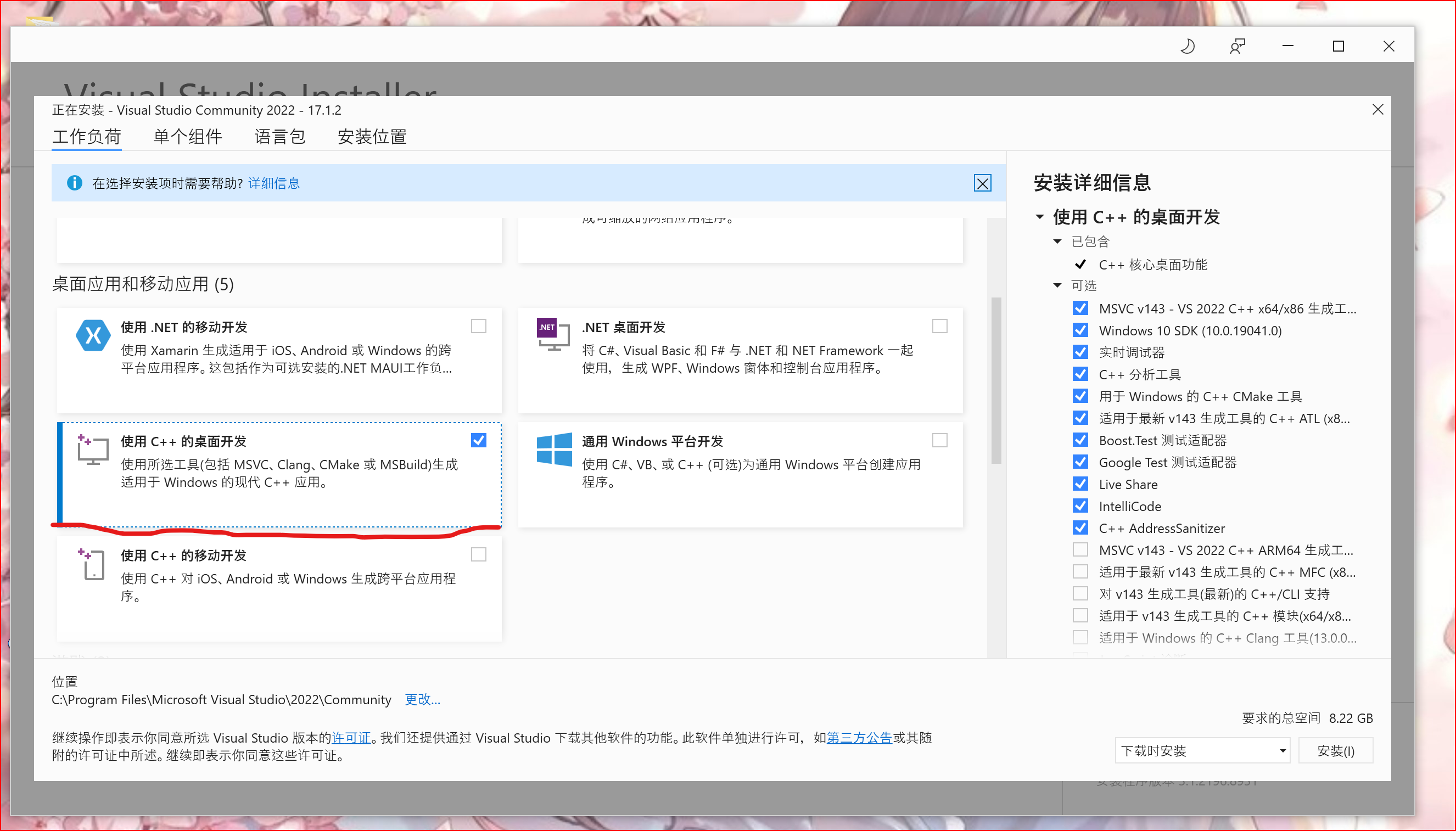Uncheck Live Share component

click(x=1080, y=484)
